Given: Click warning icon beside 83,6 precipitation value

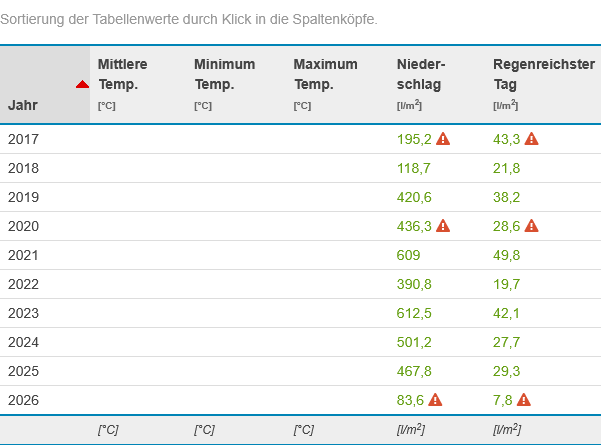Looking at the screenshot, I should 435,400.
